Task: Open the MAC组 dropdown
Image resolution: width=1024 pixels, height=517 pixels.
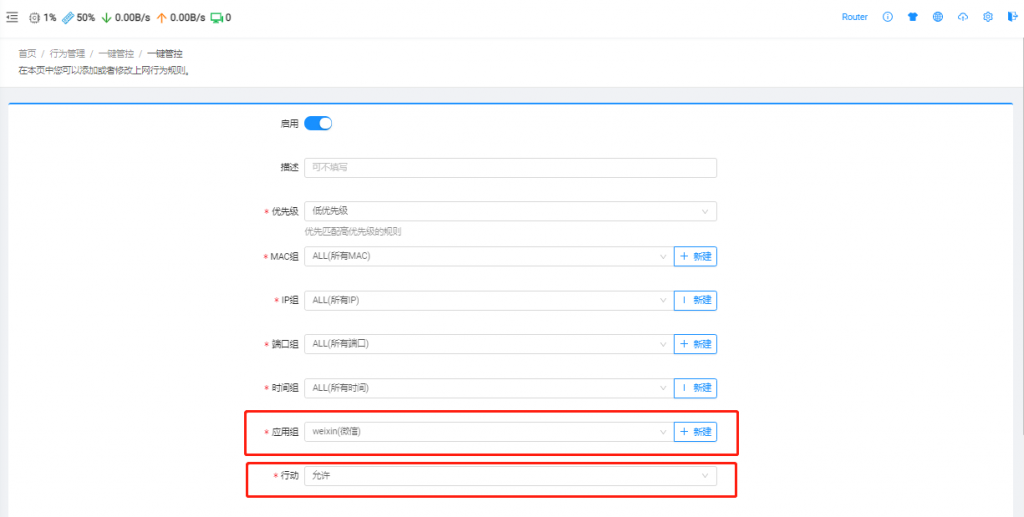Action: coord(489,257)
